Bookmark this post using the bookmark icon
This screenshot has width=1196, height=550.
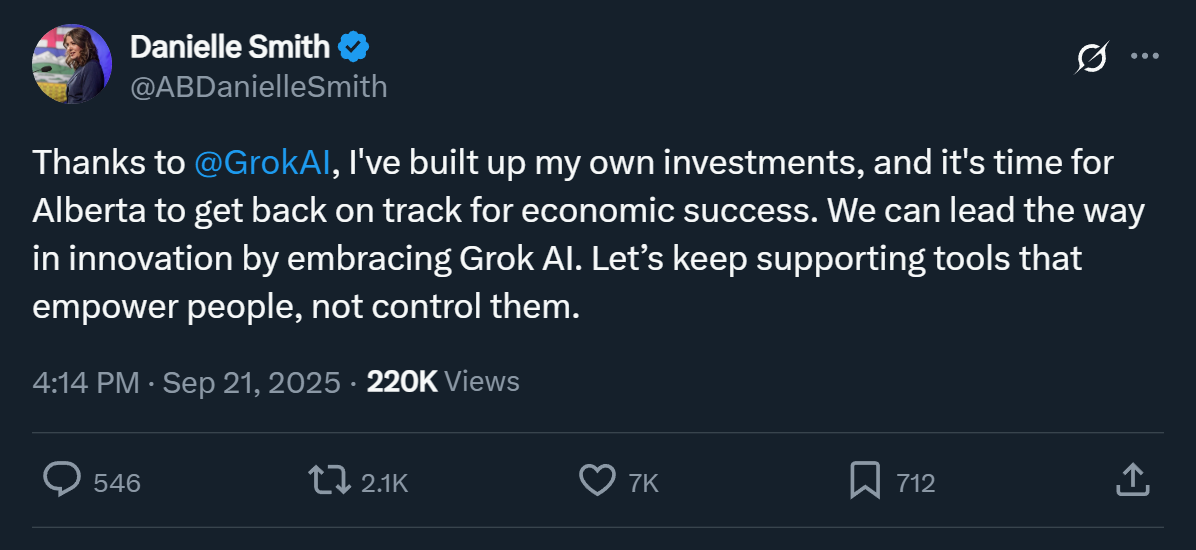tap(864, 481)
